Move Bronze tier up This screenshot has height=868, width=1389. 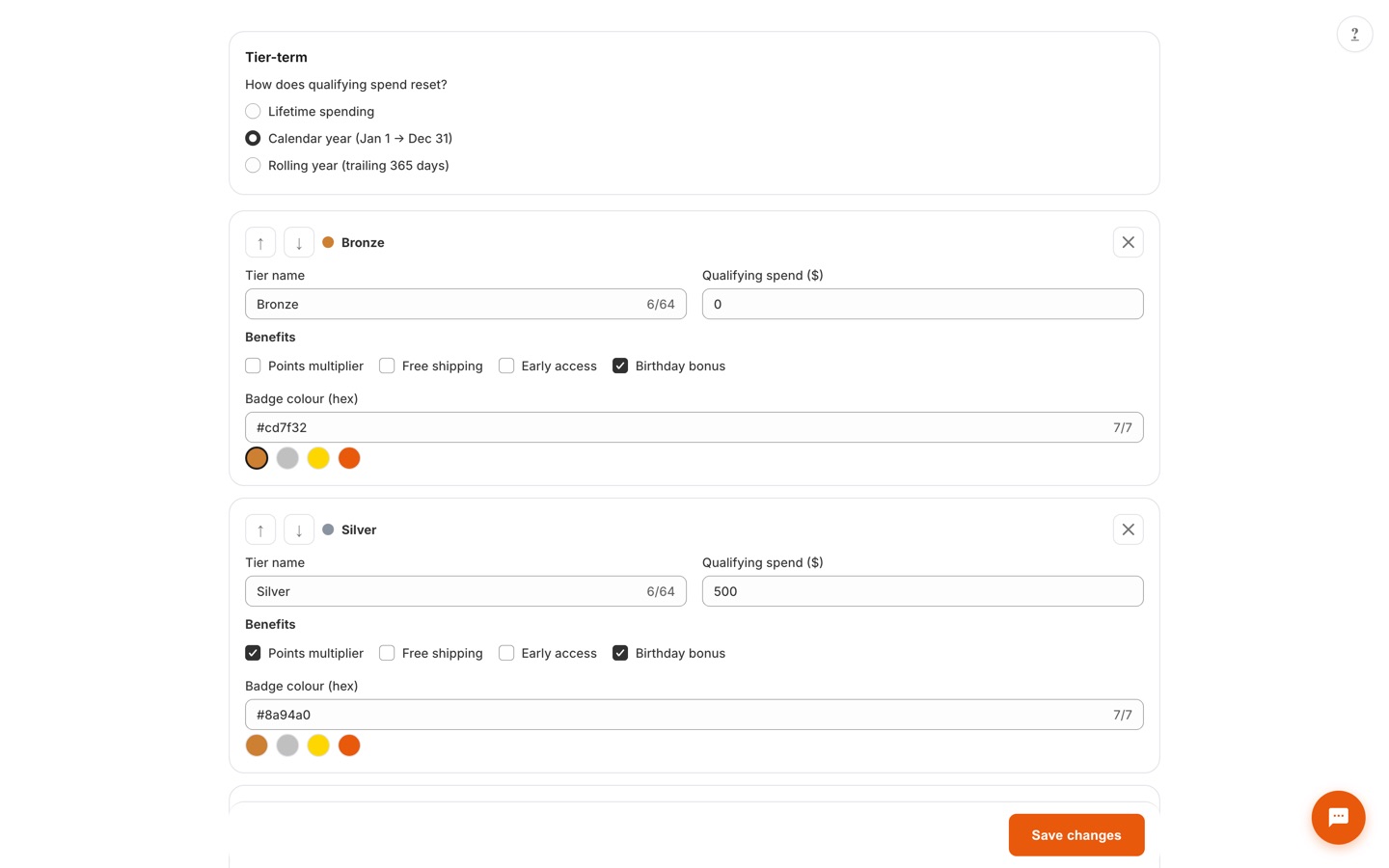click(x=260, y=242)
